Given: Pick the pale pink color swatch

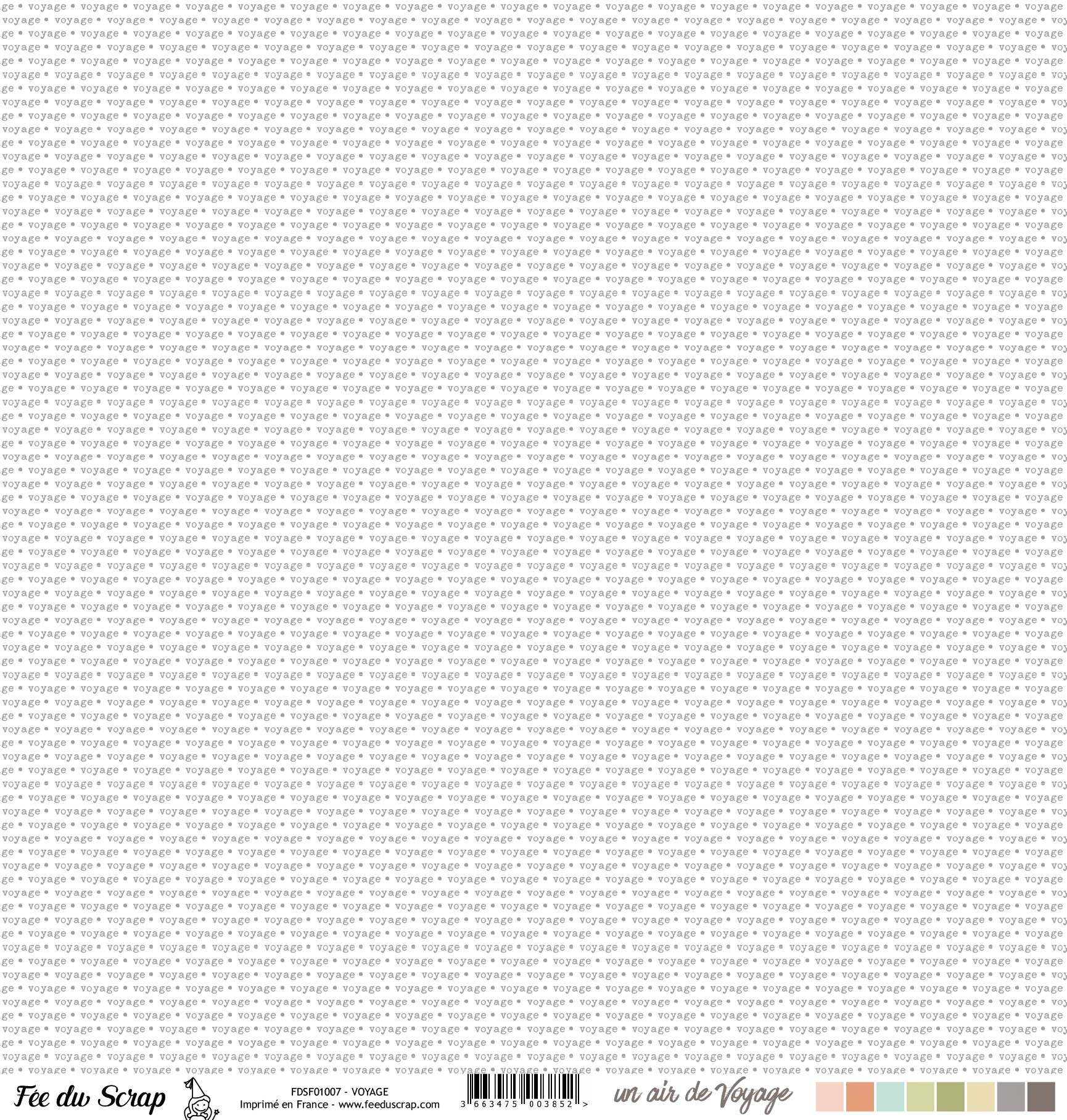Looking at the screenshot, I should pos(828,1097).
